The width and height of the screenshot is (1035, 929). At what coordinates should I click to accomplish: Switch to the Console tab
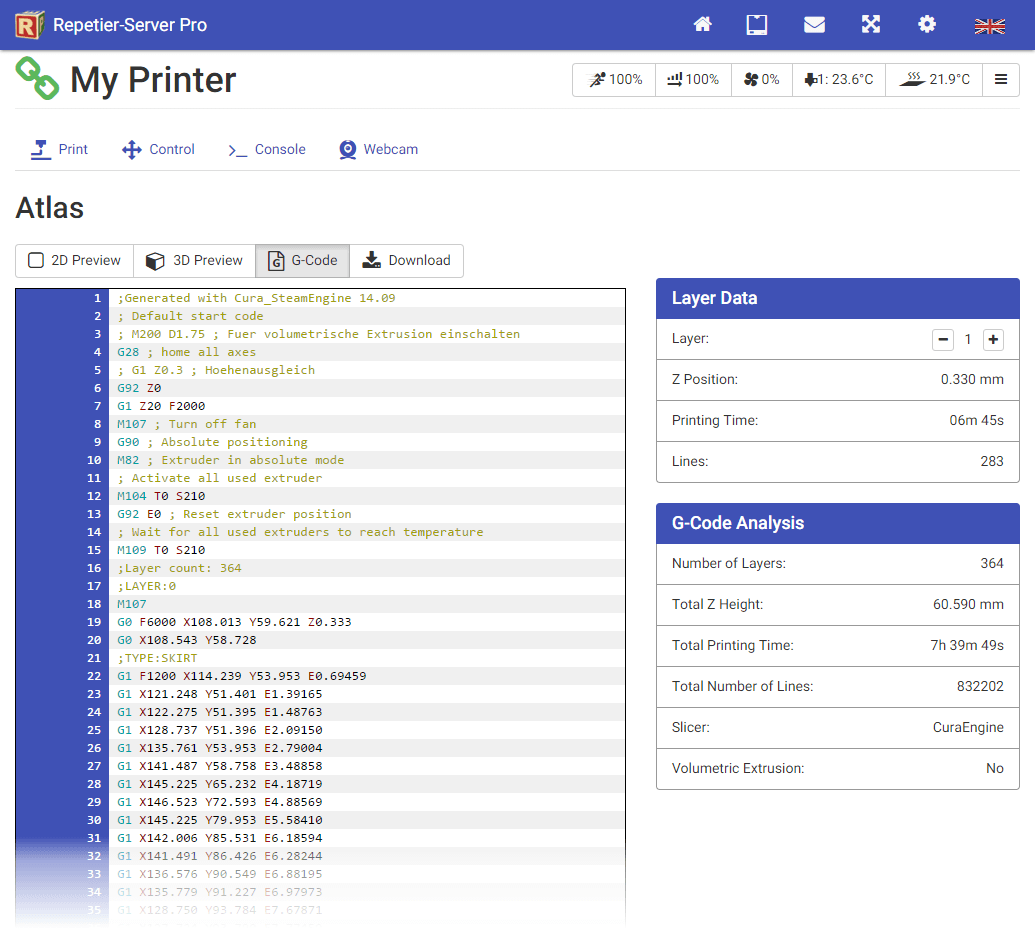tap(267, 149)
